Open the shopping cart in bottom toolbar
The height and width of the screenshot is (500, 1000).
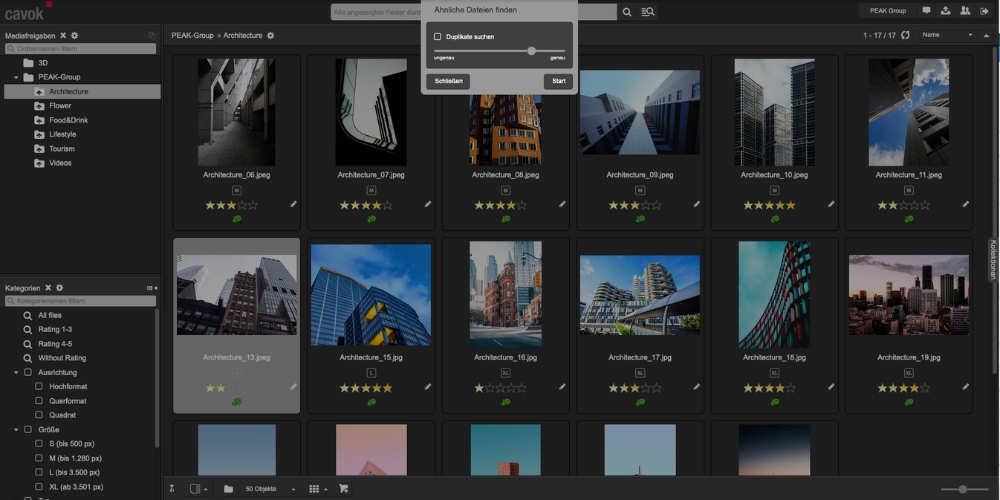(x=344, y=489)
